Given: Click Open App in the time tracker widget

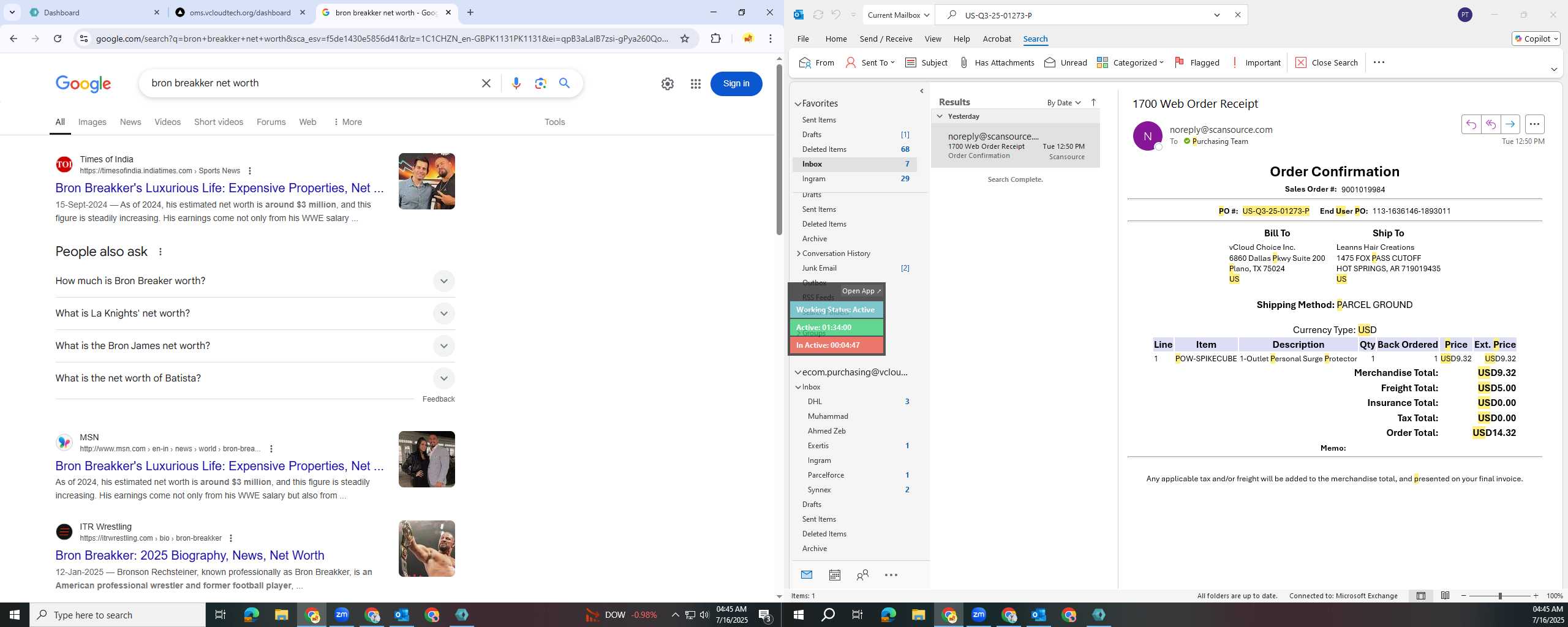Looking at the screenshot, I should click(x=861, y=291).
